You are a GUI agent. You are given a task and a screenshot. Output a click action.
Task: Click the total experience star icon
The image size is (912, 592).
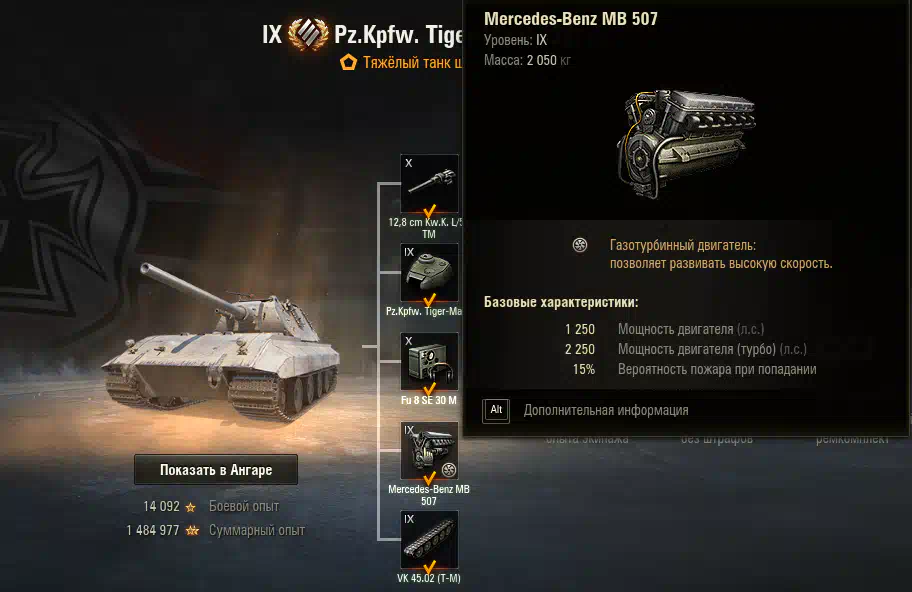tap(192, 530)
